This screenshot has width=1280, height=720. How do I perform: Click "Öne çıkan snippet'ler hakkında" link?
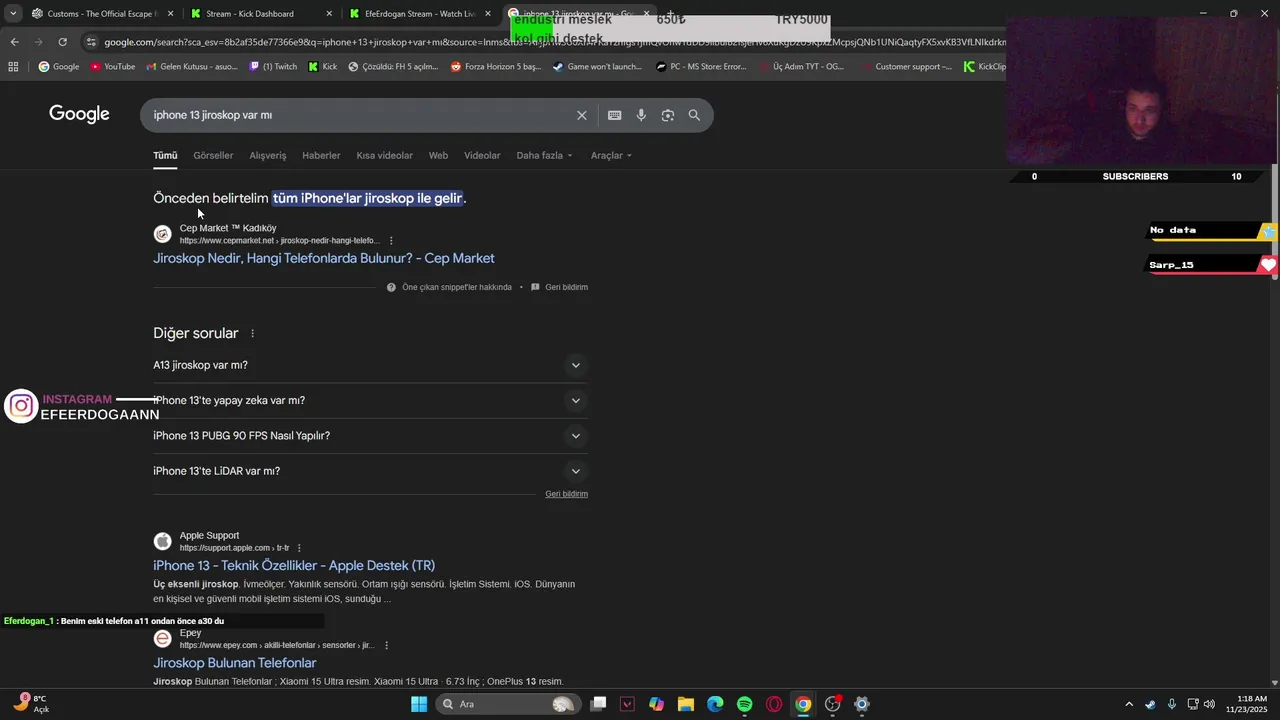click(x=456, y=287)
